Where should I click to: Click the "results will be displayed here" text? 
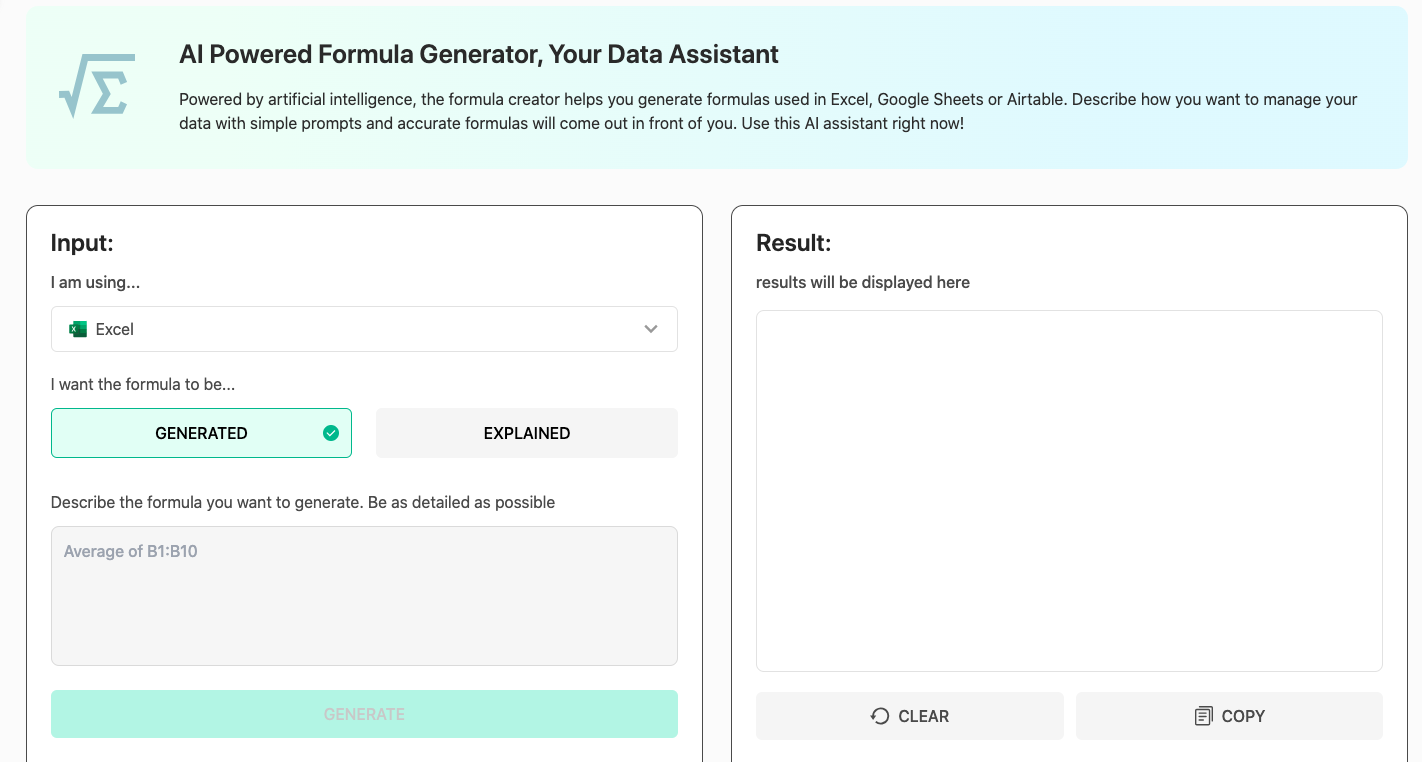(x=862, y=282)
